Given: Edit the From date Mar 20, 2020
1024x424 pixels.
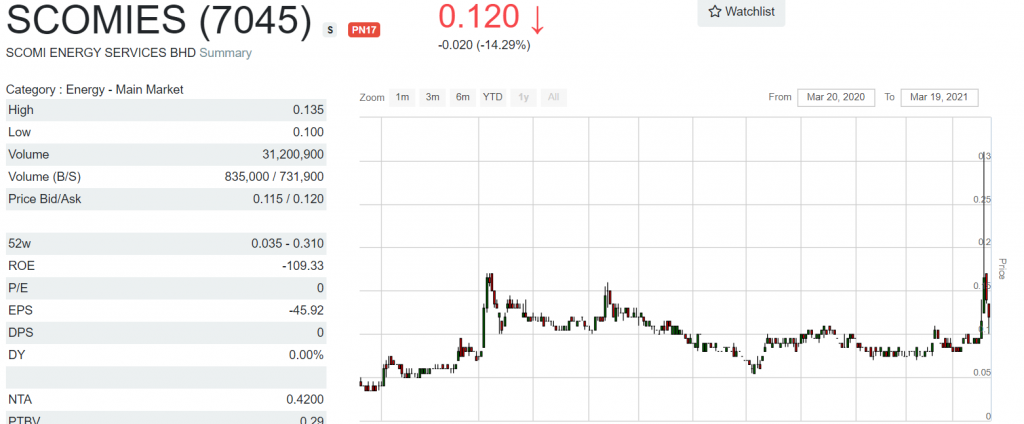Looking at the screenshot, I should (836, 97).
